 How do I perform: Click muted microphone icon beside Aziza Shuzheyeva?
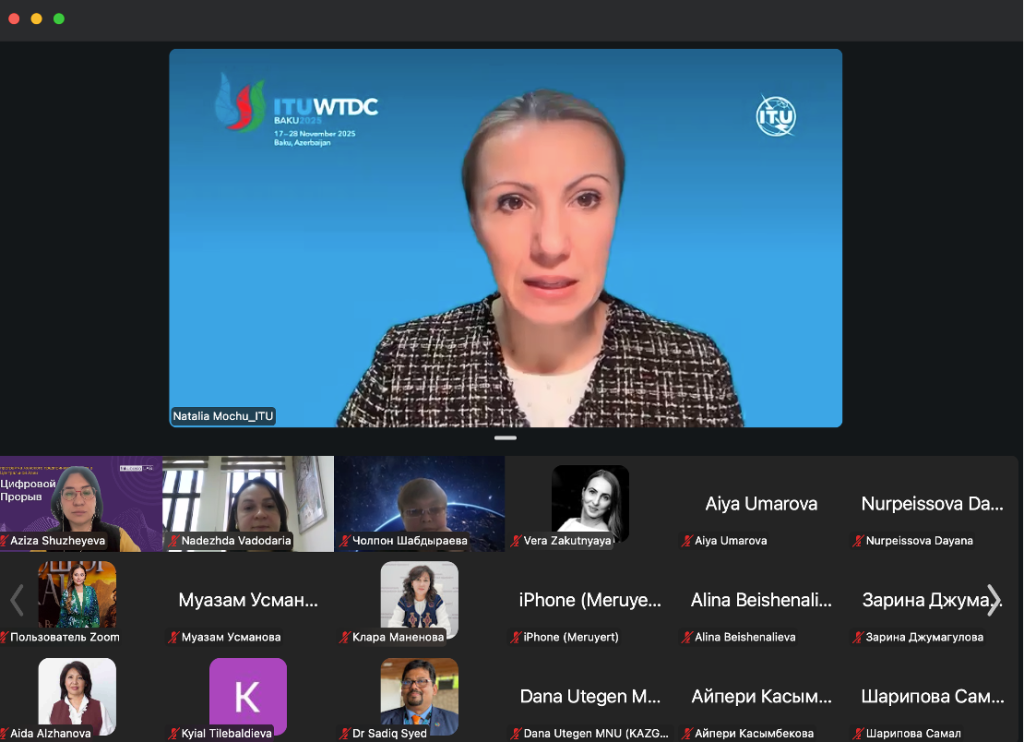5,541
